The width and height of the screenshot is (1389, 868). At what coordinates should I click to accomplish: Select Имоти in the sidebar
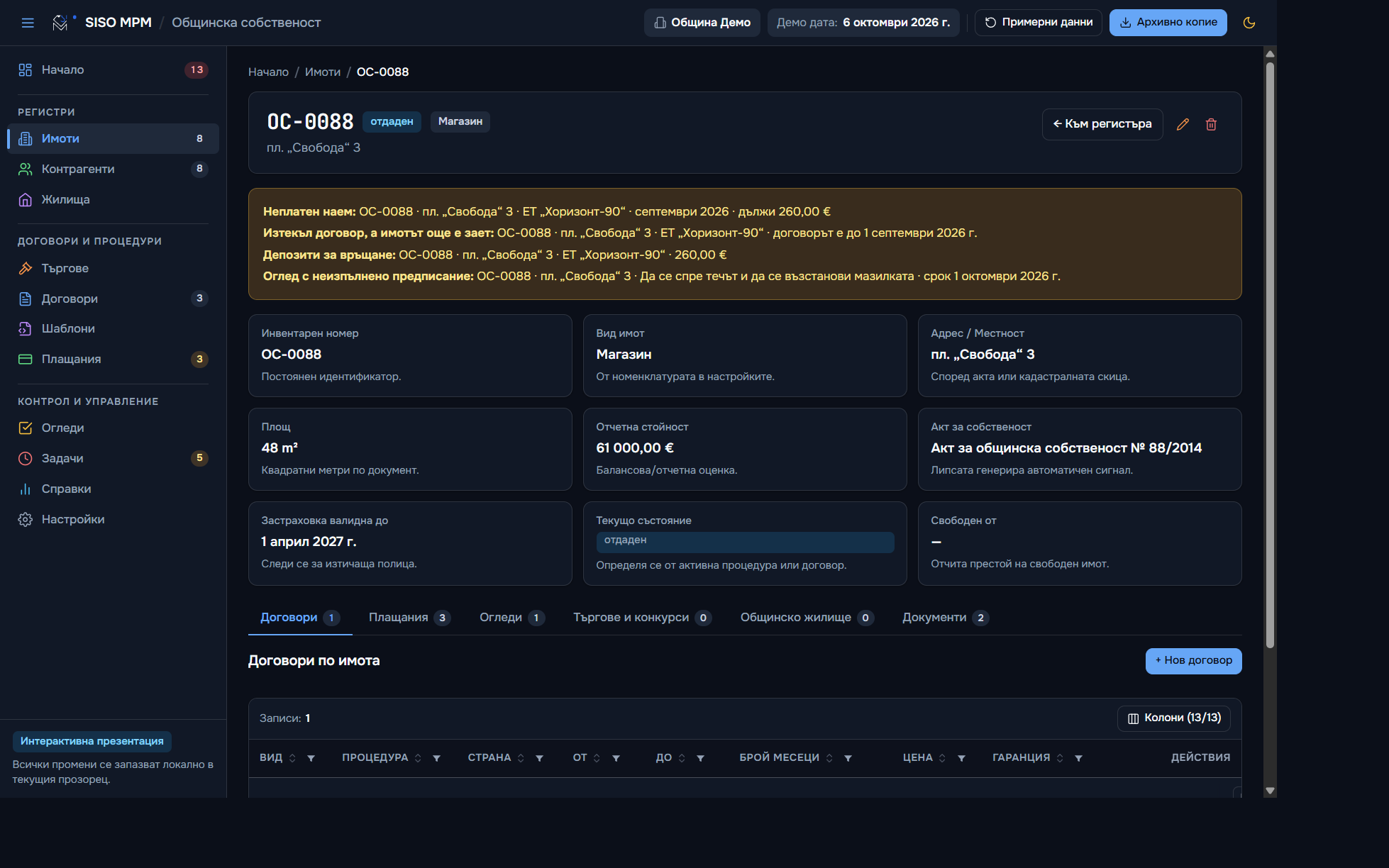113,138
